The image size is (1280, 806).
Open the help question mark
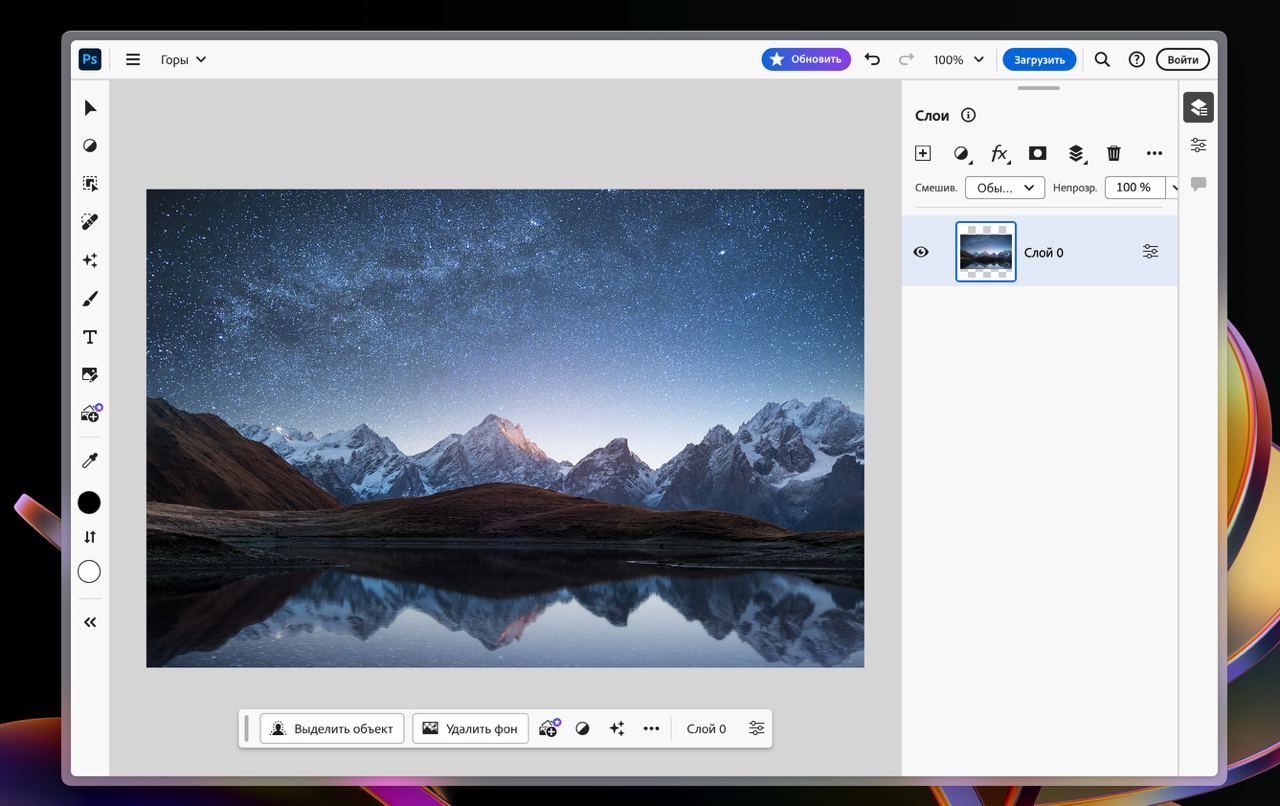[x=1136, y=59]
